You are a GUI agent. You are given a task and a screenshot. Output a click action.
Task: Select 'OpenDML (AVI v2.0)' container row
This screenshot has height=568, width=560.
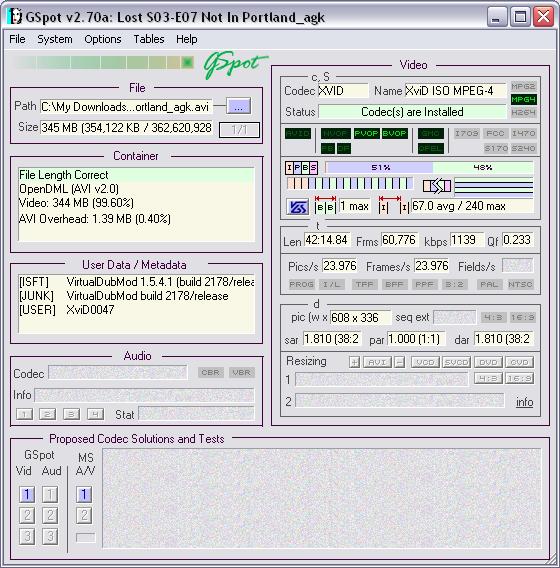(x=137, y=189)
